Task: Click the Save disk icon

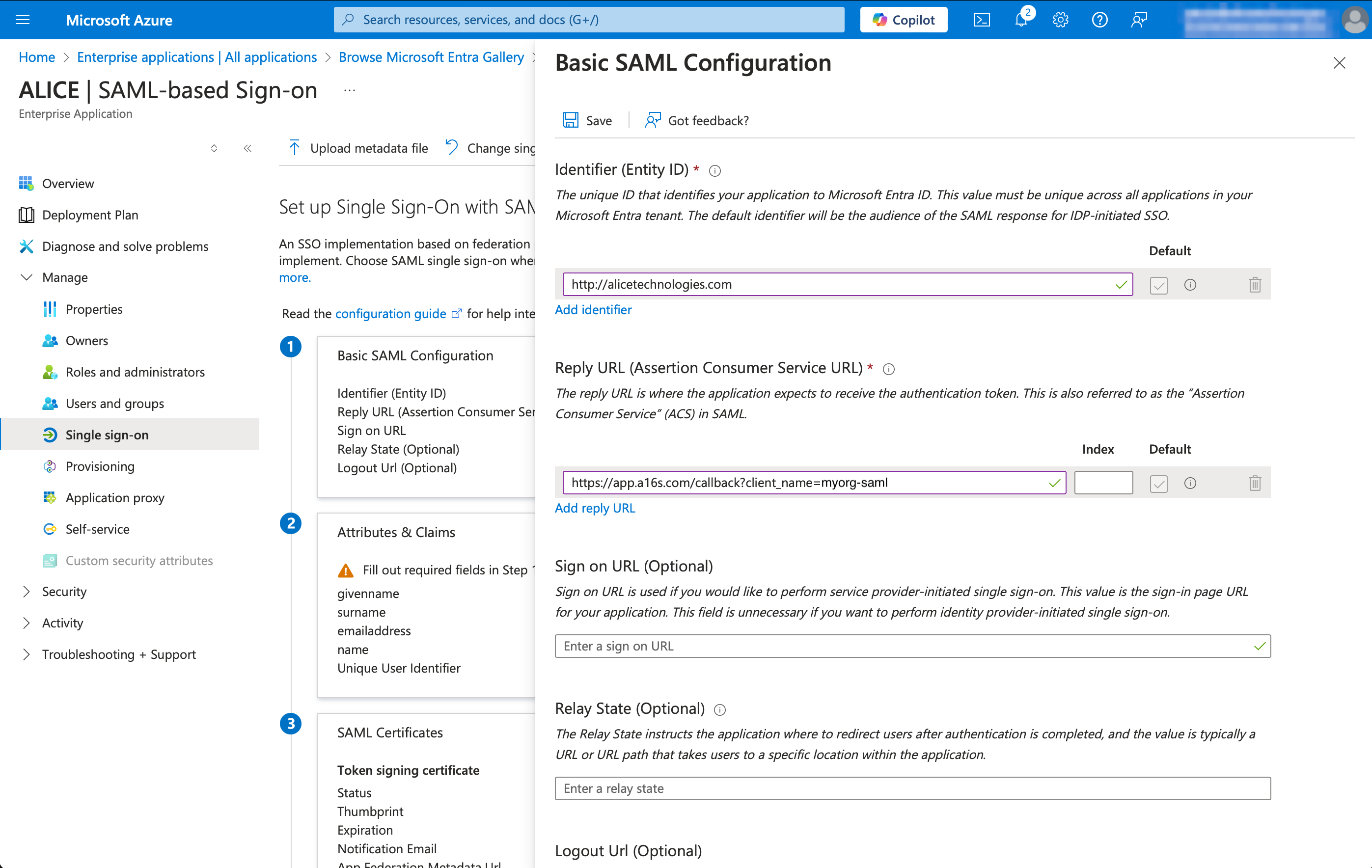Action: (x=570, y=120)
